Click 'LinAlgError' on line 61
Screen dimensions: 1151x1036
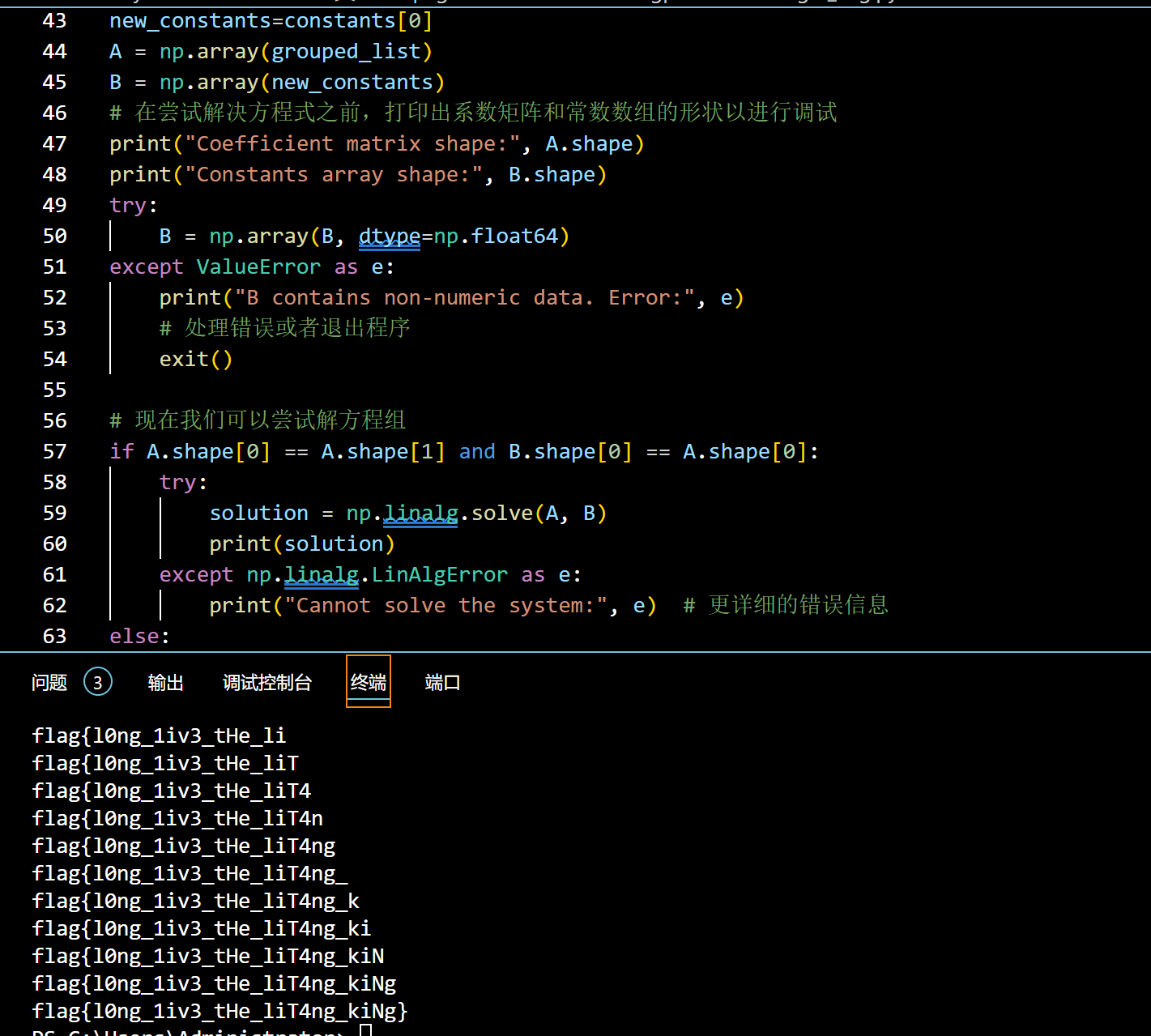point(439,574)
